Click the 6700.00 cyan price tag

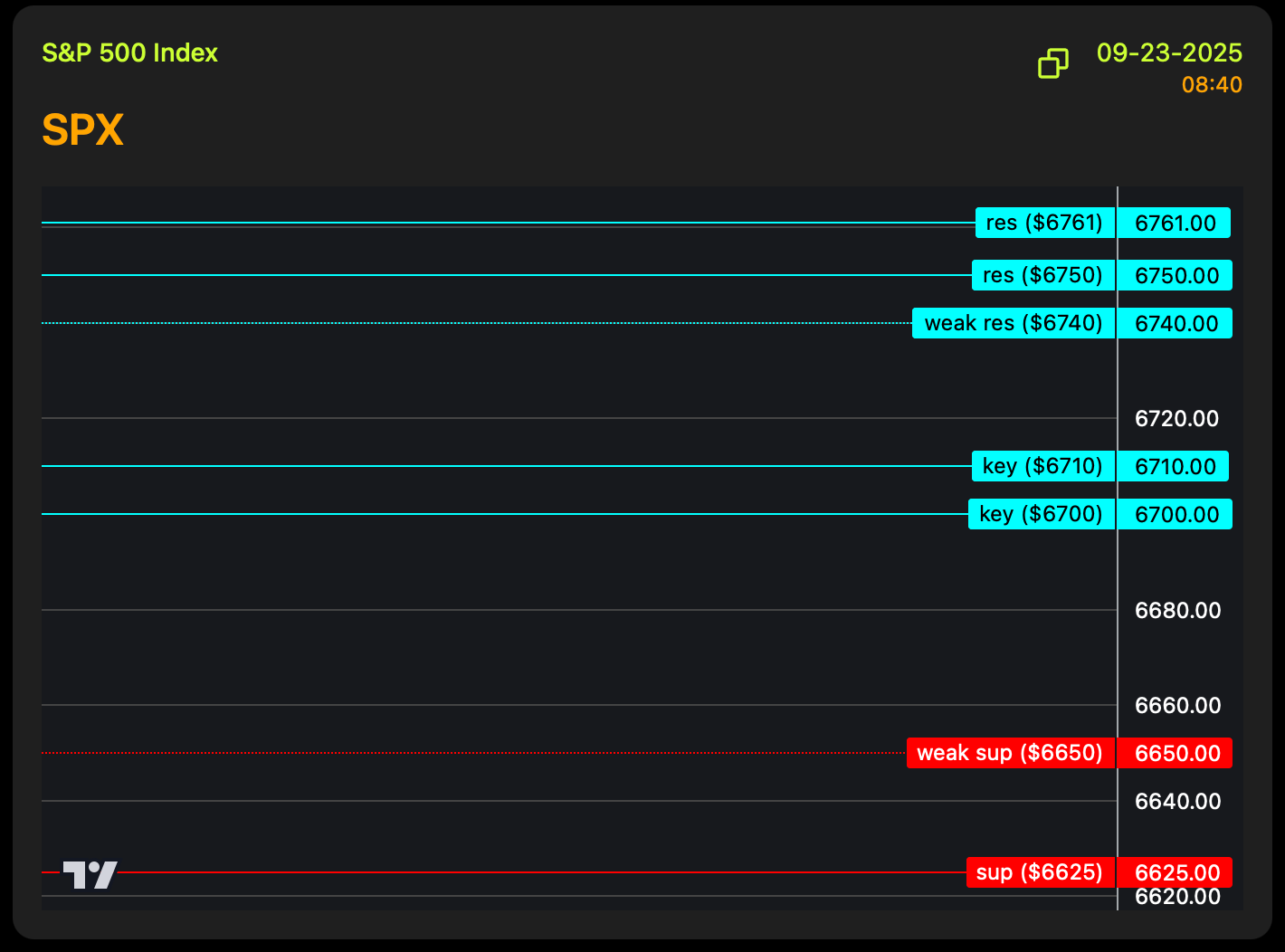point(1176,515)
